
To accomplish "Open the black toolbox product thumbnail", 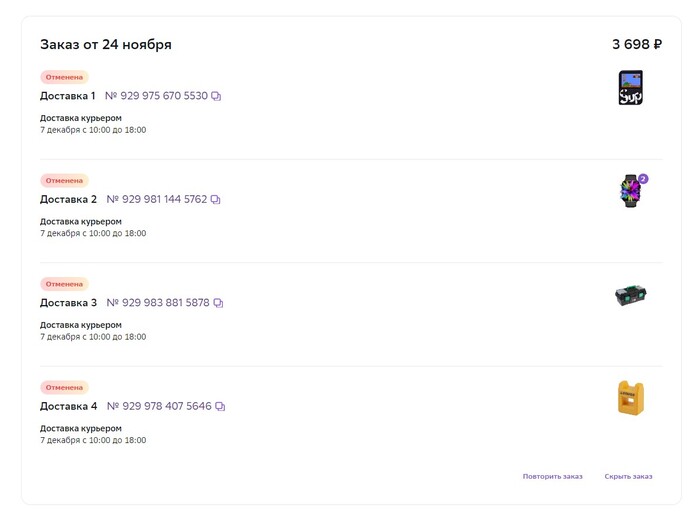I will tap(630, 295).
